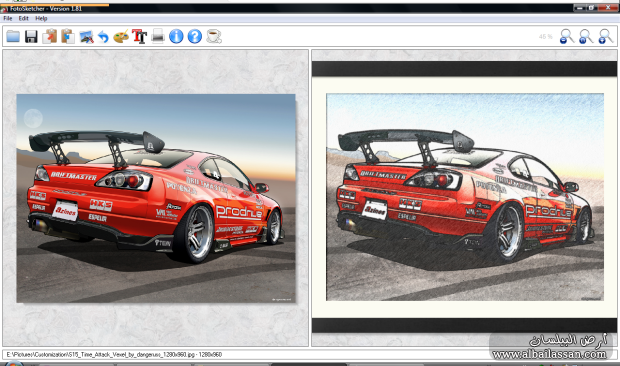Add text using the T icon
This screenshot has height=366, width=620.
click(139, 36)
